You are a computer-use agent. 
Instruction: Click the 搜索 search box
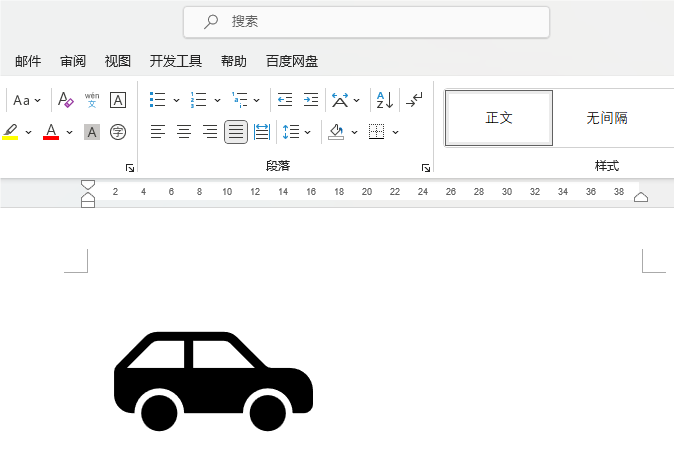[366, 21]
